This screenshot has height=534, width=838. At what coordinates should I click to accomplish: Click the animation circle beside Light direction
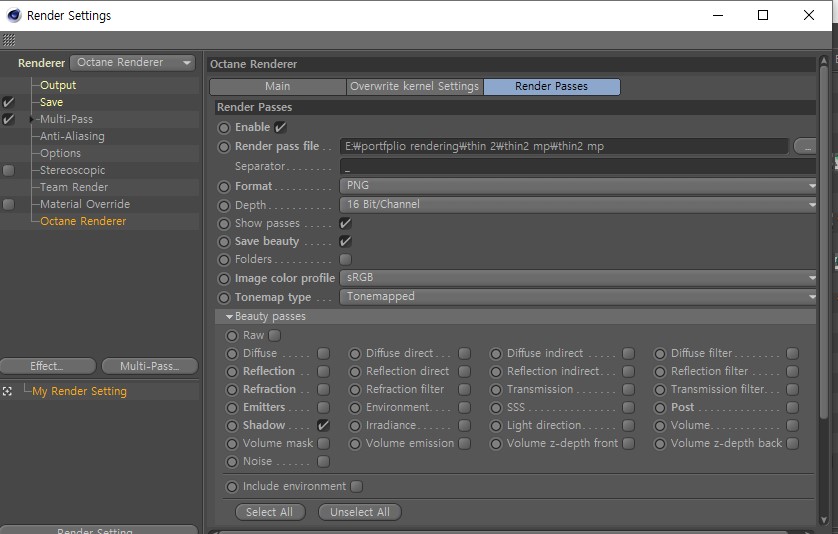point(496,425)
